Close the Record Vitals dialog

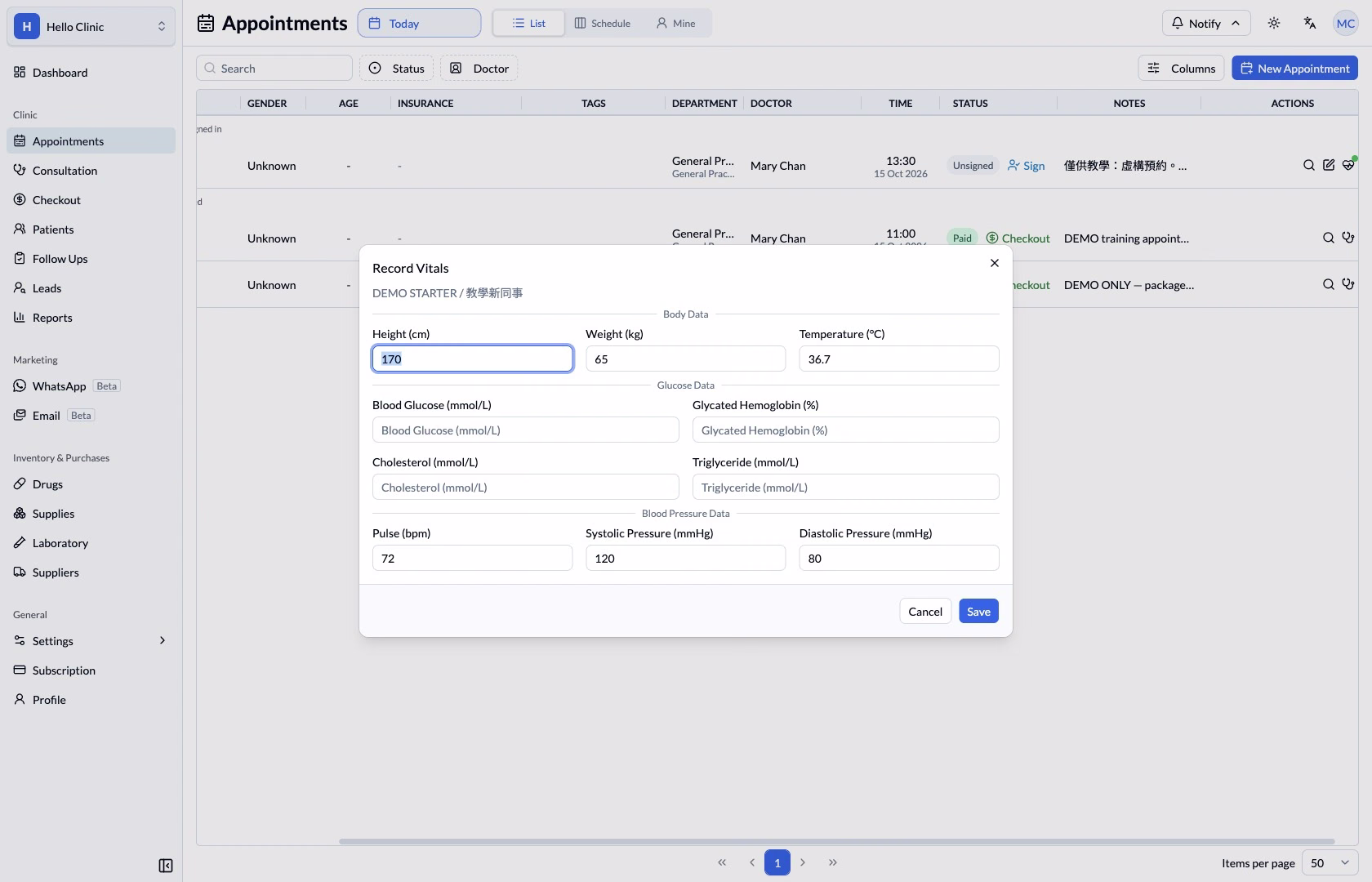point(994,263)
